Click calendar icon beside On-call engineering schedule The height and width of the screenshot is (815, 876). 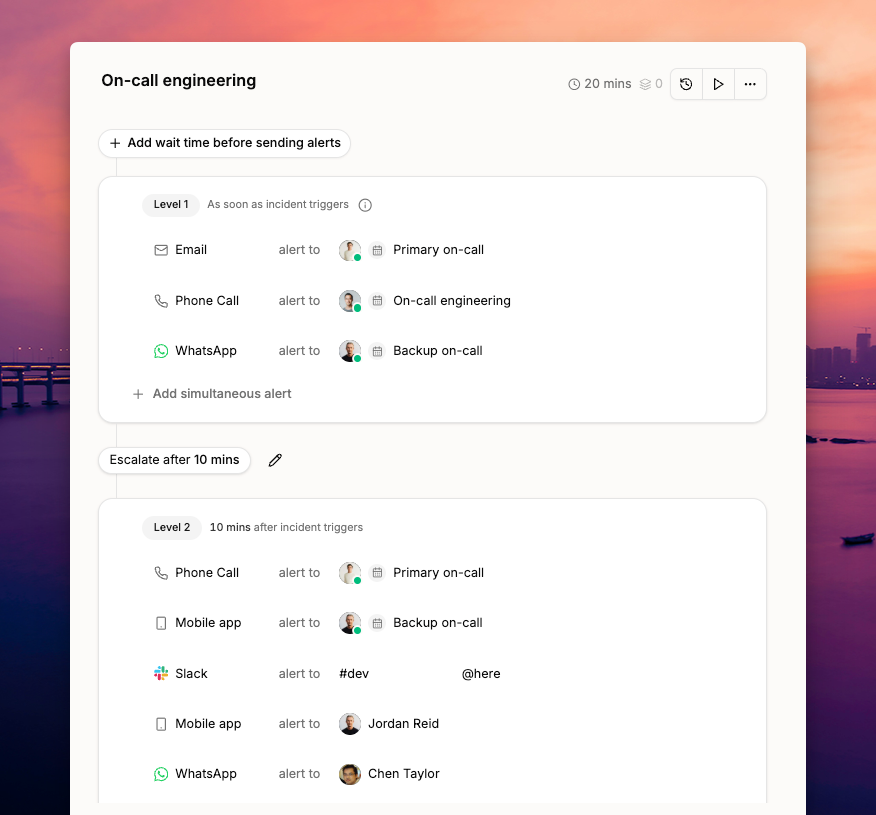tap(378, 301)
